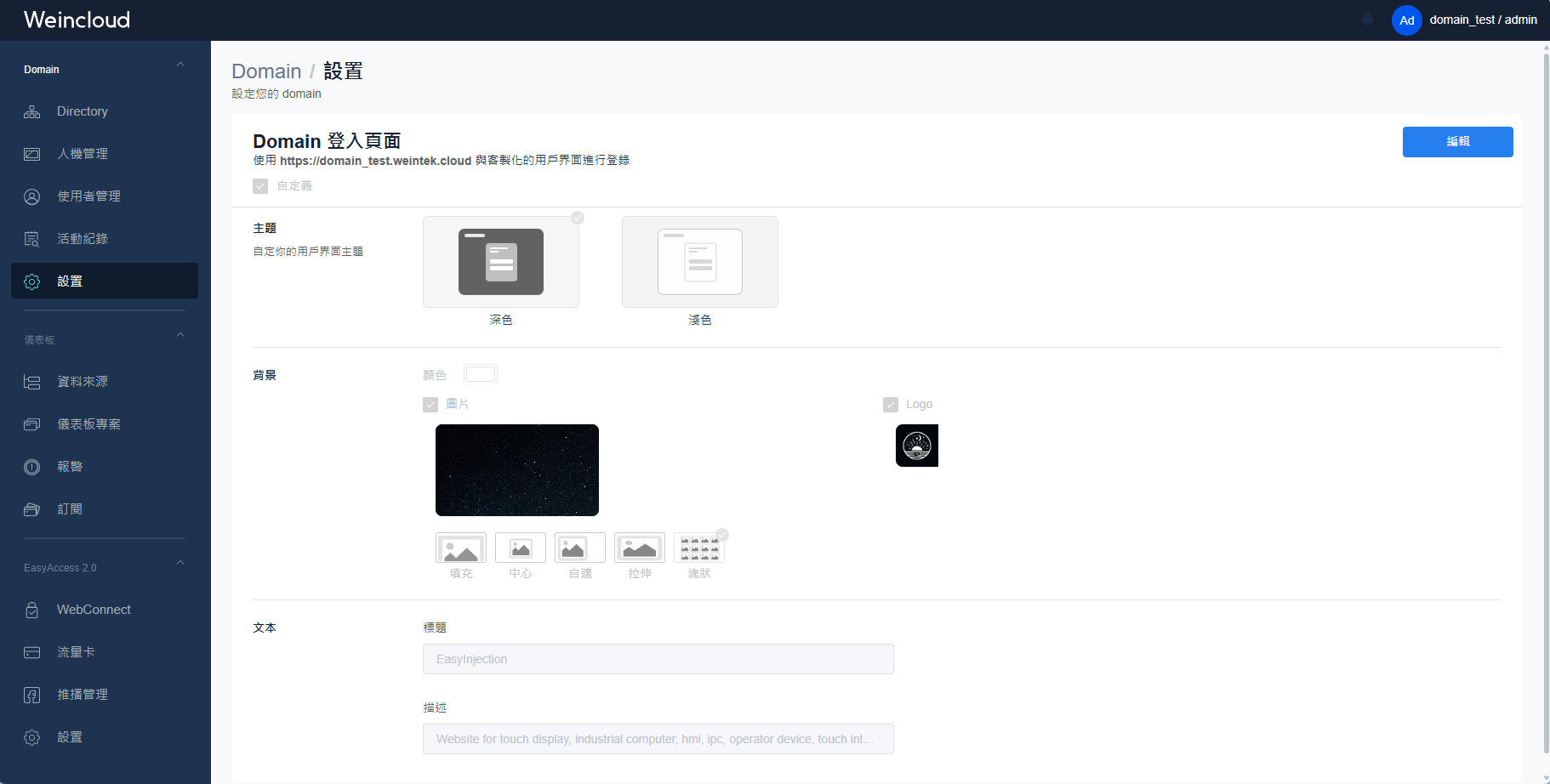Screen dimensions: 1550x784
Task: Open the Directory sidebar item
Action: click(104, 111)
